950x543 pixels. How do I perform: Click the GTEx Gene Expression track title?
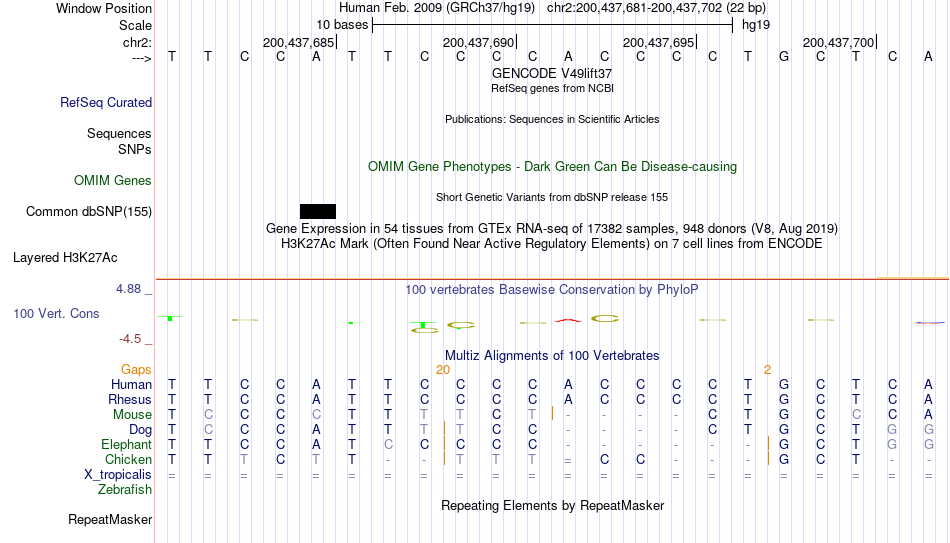[x=552, y=228]
